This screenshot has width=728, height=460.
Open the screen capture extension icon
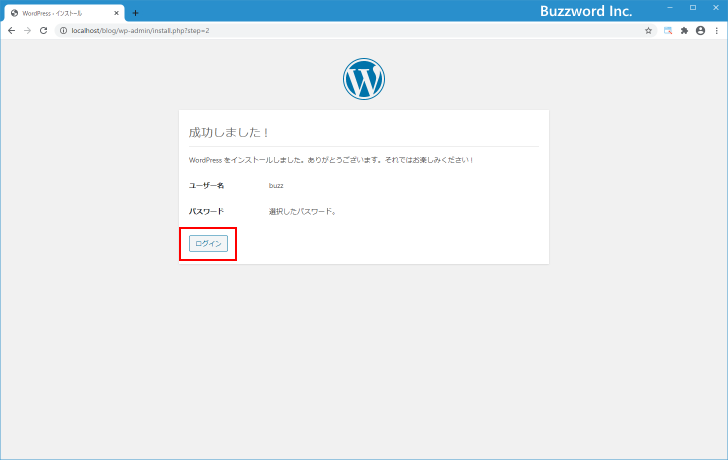(668, 31)
